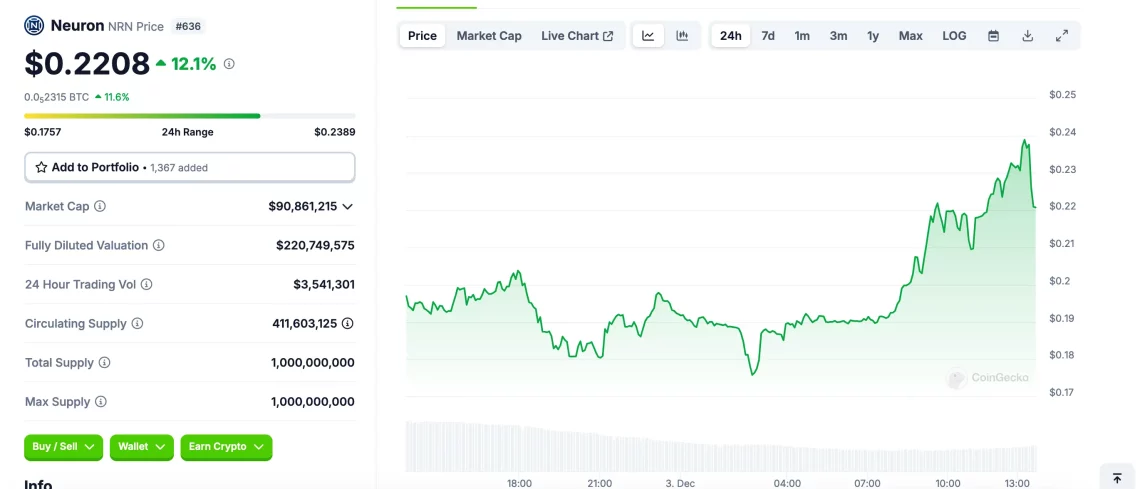This screenshot has width=1140, height=489.
Task: Expand the Market Cap value chevron
Action: point(347,207)
